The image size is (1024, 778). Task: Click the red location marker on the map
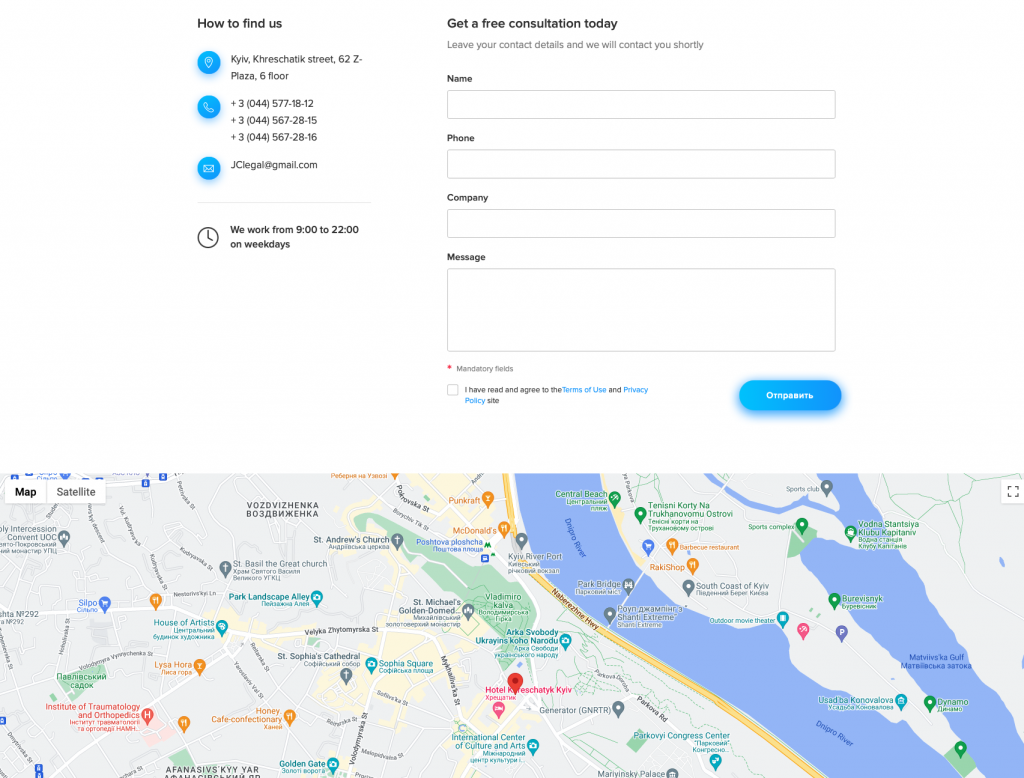tap(515, 683)
